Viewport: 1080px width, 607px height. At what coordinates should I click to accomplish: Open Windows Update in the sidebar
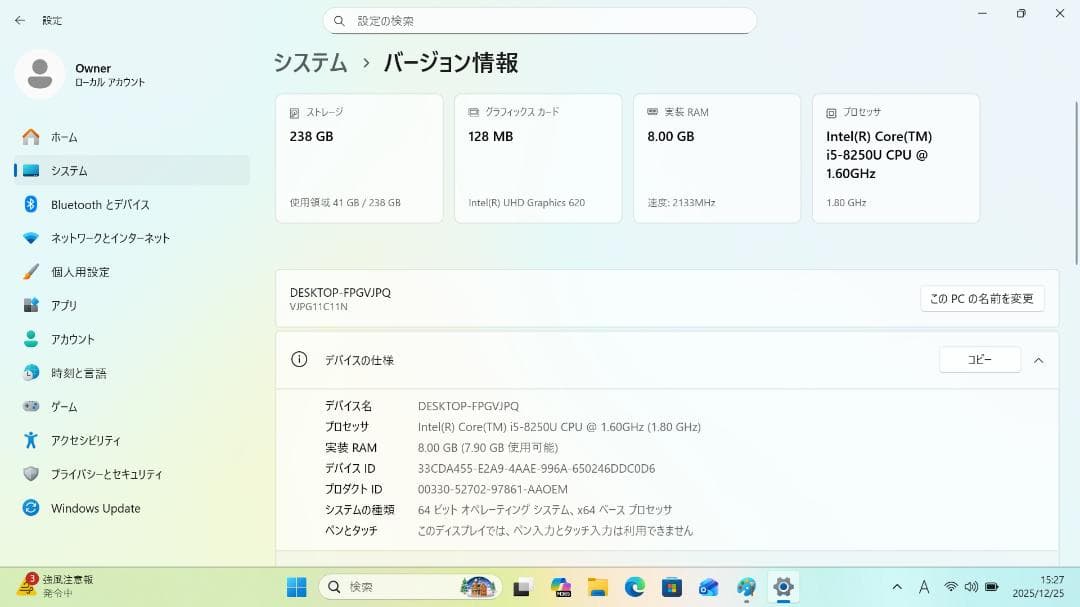[95, 508]
